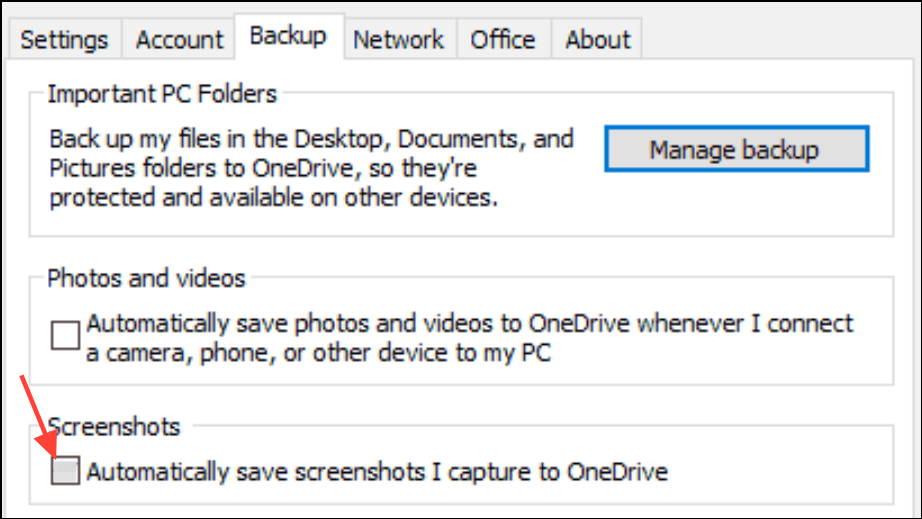Image resolution: width=922 pixels, height=519 pixels.
Task: Click the 'Screenshots' group heading
Action: click(x=114, y=427)
